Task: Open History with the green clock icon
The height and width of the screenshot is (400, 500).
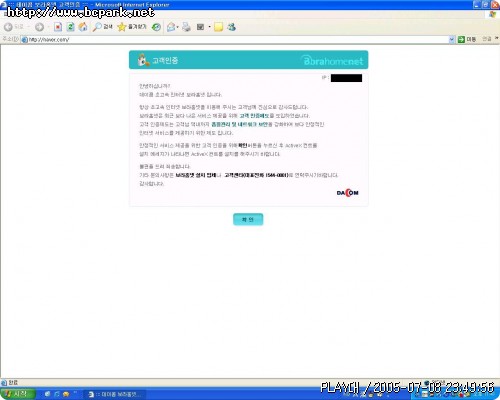Action: pos(156,27)
